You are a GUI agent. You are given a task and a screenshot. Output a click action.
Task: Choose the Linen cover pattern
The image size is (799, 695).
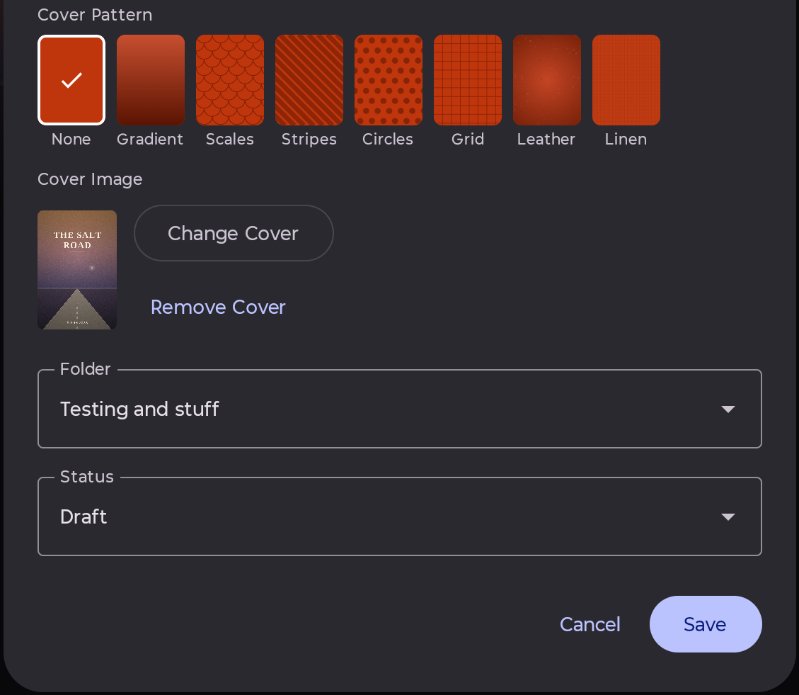[626, 80]
